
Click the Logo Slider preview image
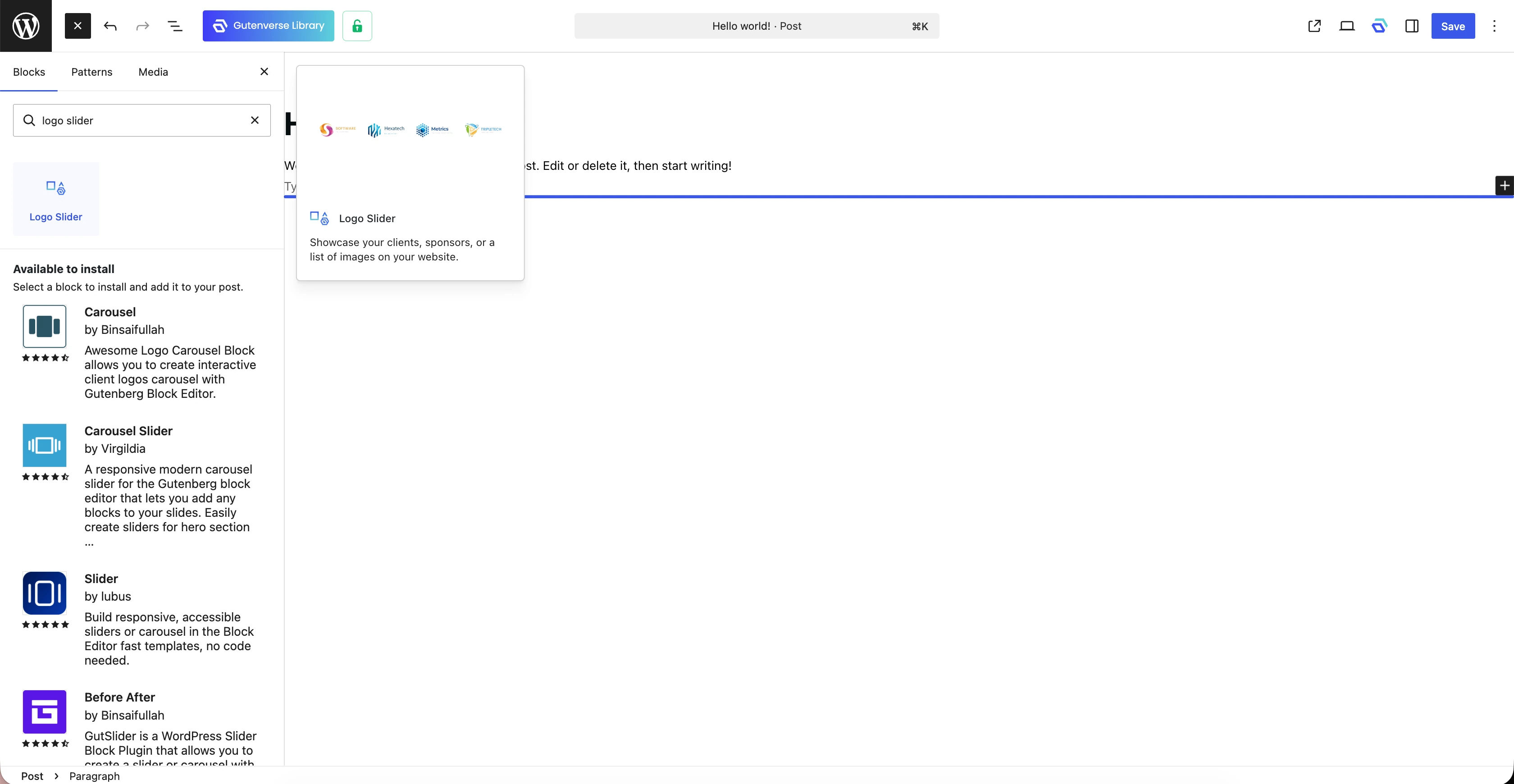tap(410, 130)
